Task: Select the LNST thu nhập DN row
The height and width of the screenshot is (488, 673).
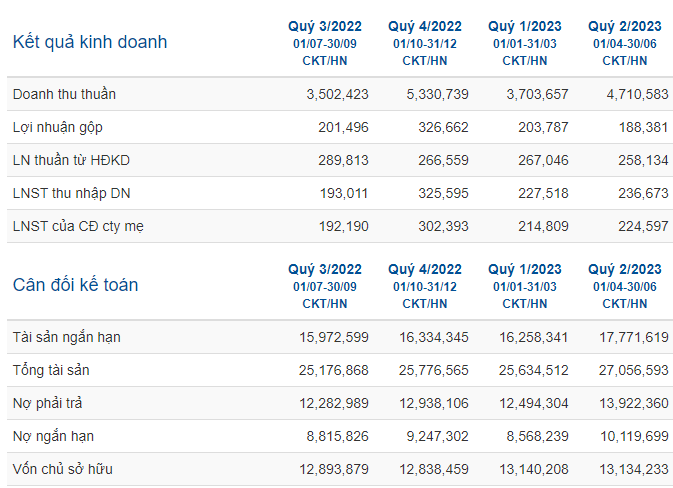Action: 340,193
